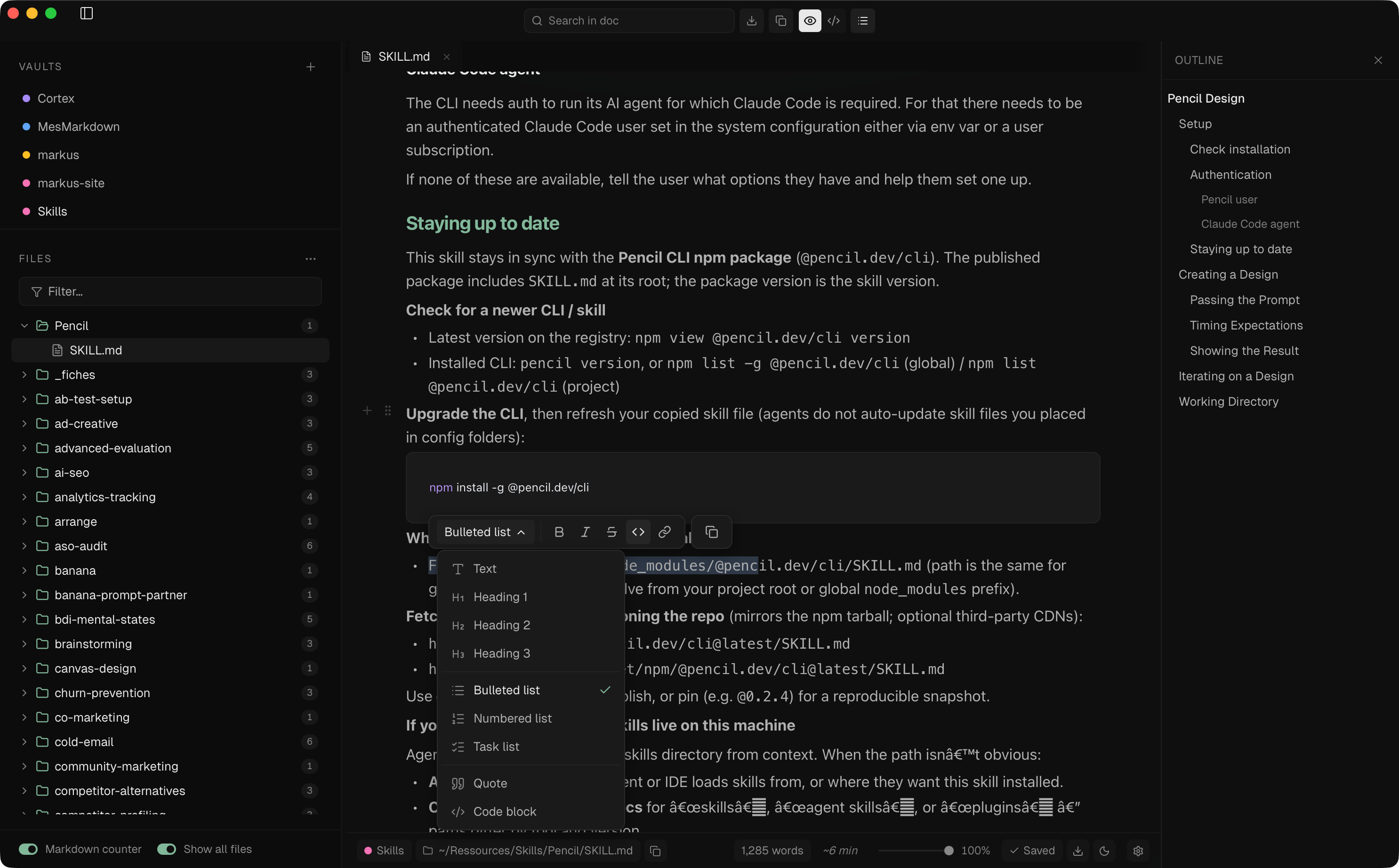1399x868 pixels.
Task: Jump to Working Directory in outline
Action: [x=1229, y=401]
